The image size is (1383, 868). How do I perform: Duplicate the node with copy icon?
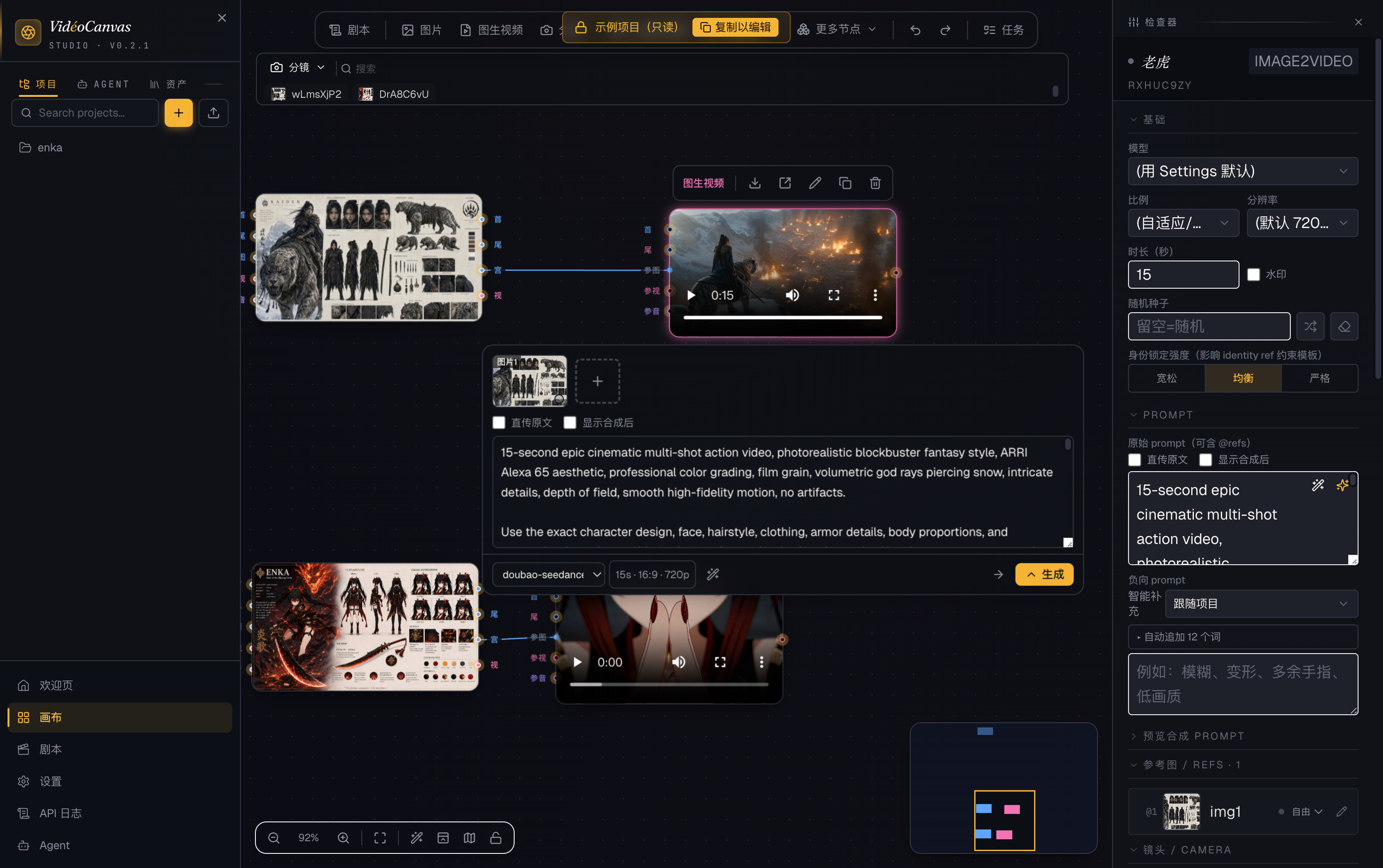click(x=845, y=183)
